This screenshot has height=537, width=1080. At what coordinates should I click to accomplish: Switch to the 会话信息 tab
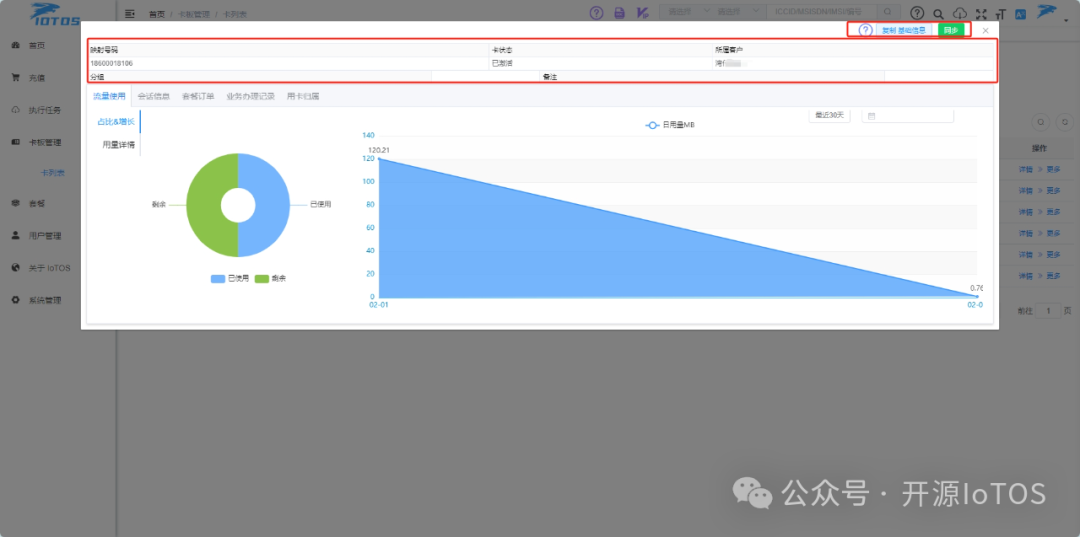click(154, 96)
